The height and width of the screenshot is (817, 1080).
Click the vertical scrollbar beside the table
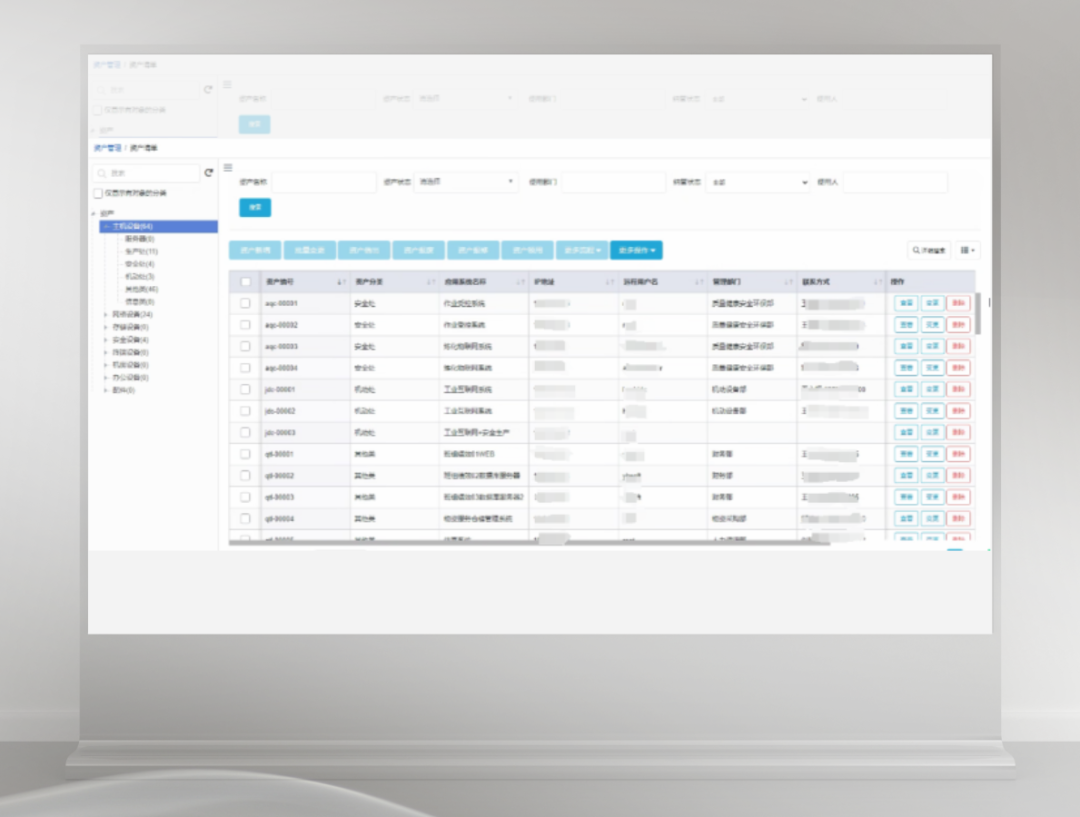(978, 313)
